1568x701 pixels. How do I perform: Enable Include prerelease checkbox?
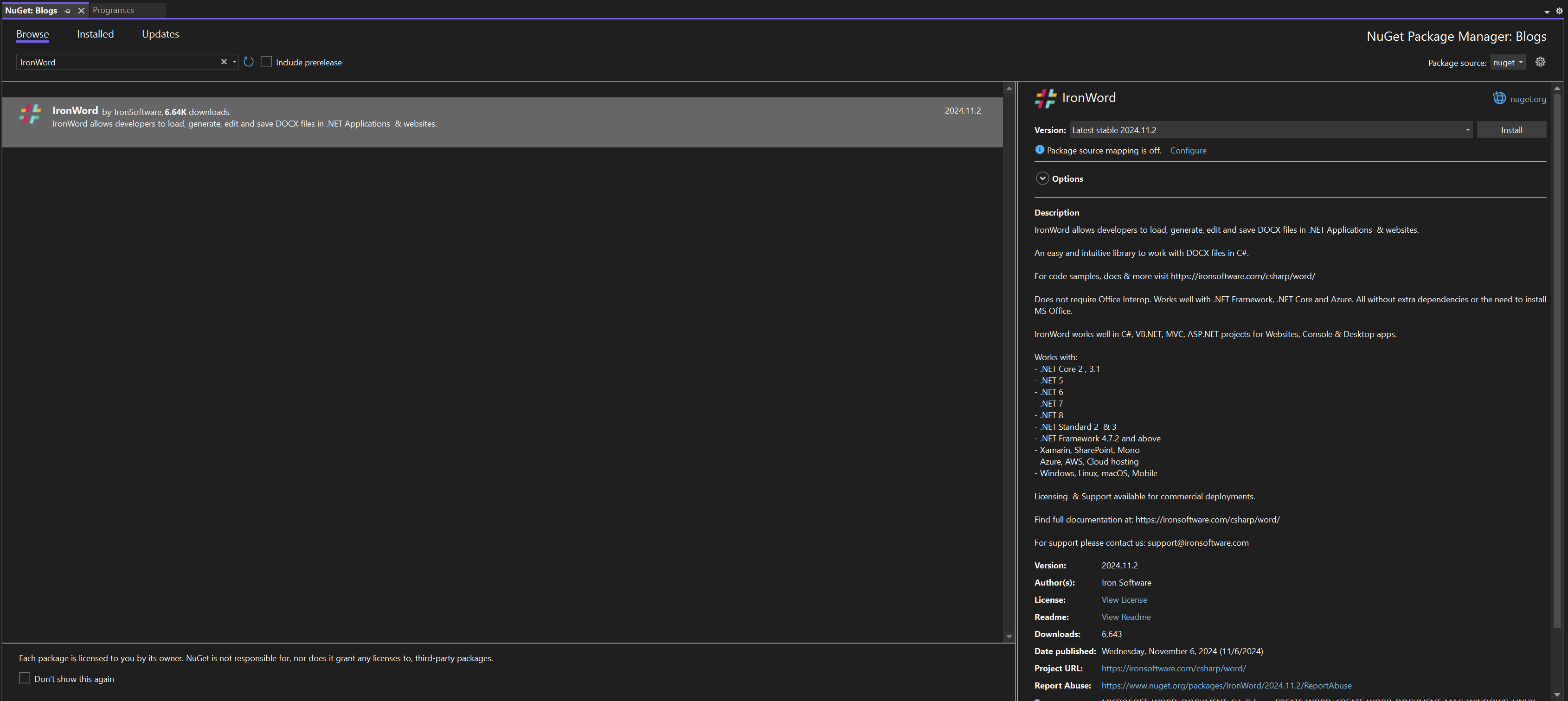[x=266, y=62]
